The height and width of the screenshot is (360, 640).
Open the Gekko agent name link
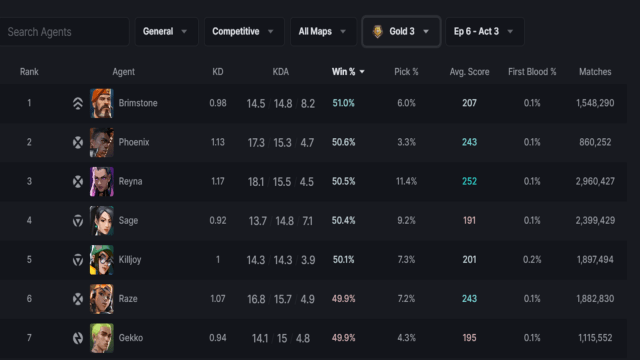(x=131, y=338)
